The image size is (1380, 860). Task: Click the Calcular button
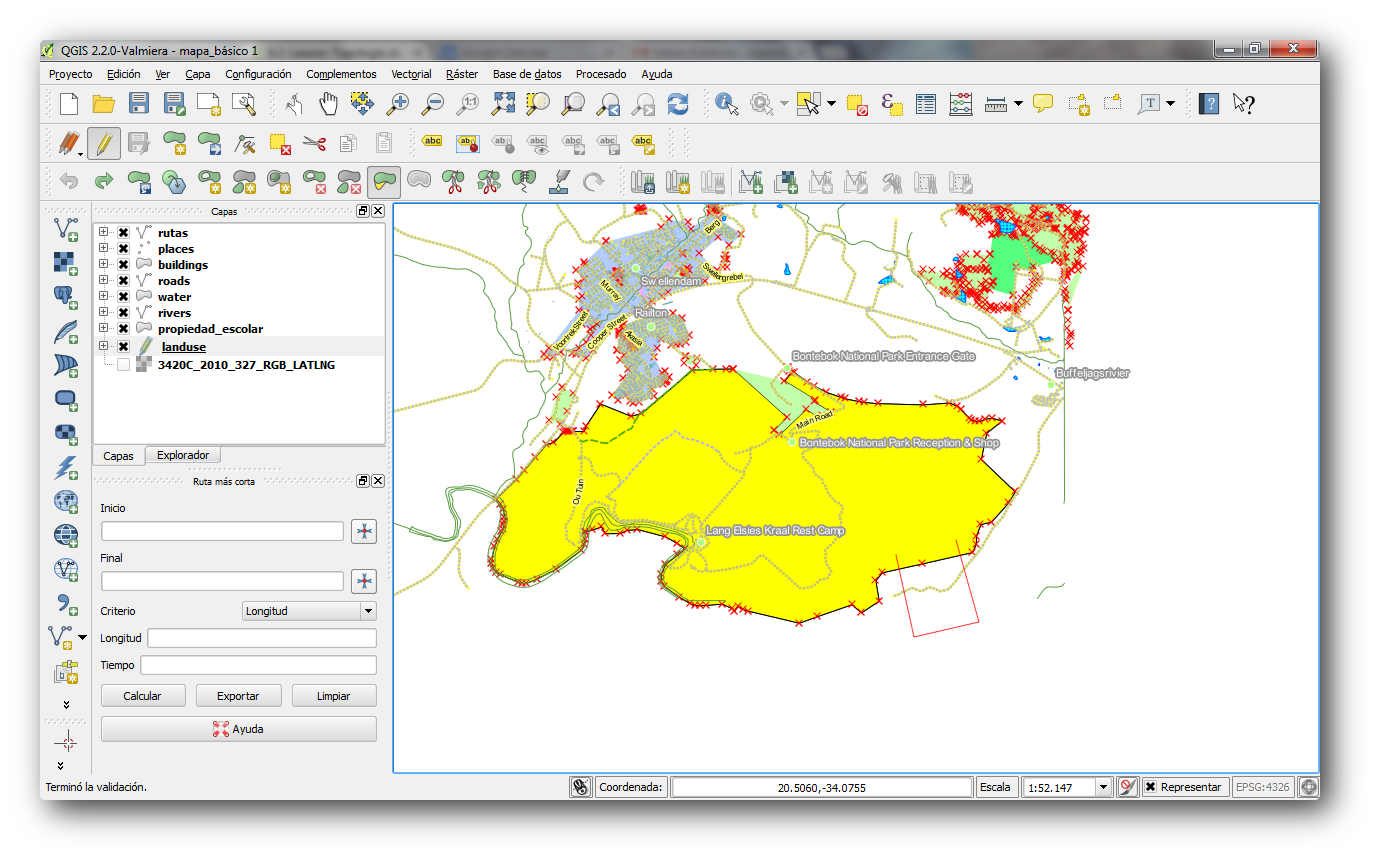(x=142, y=696)
